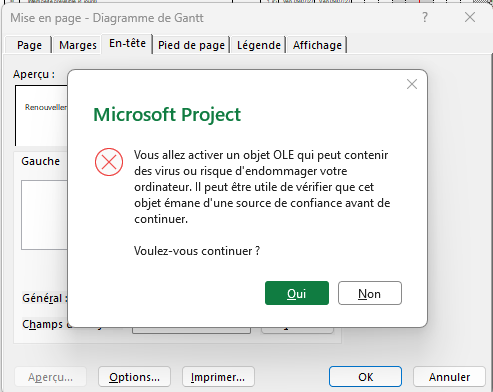The image size is (493, 392).
Task: Click inside the left header text box
Action: 44,215
